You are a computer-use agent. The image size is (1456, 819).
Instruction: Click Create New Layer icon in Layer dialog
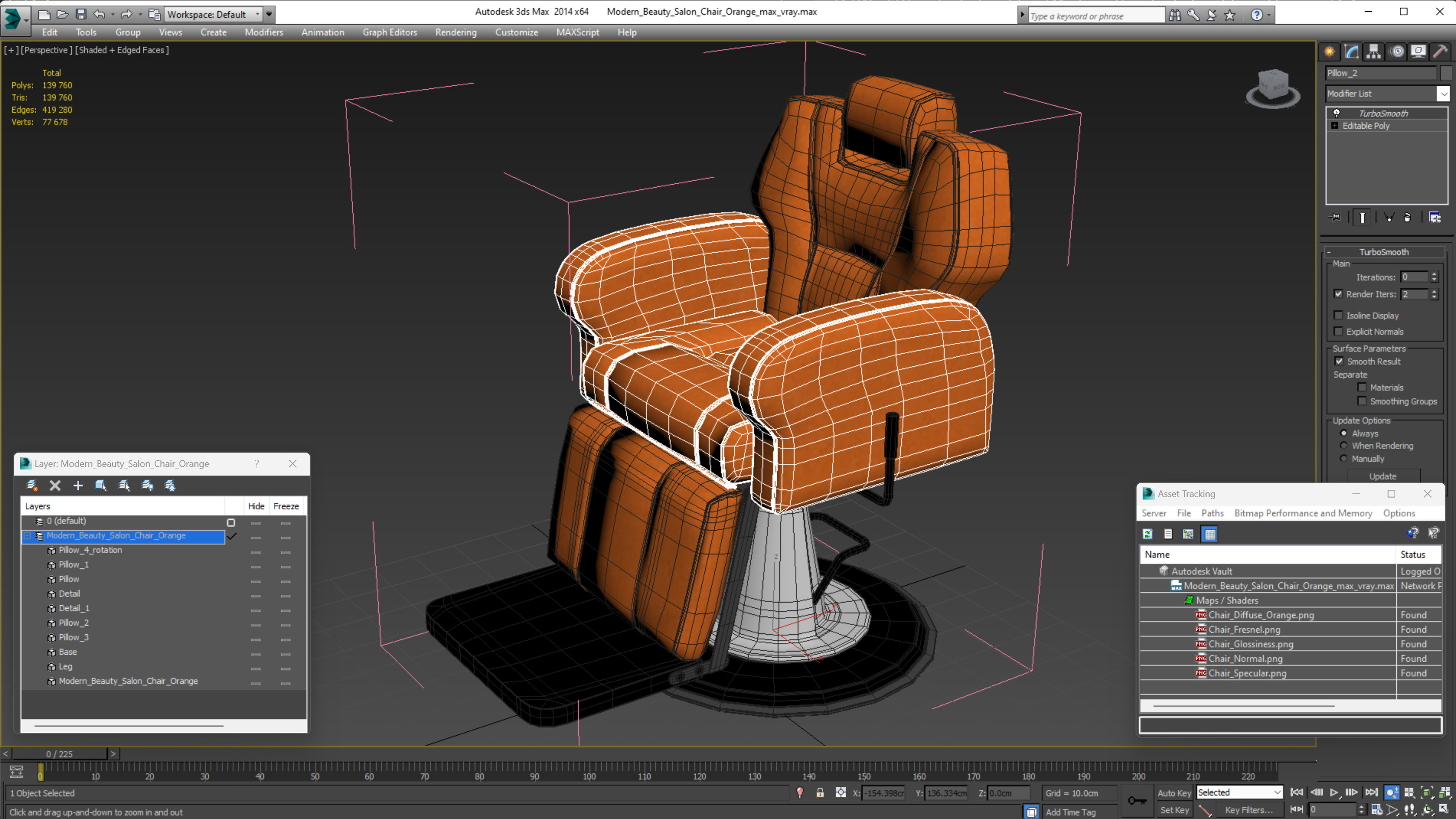32,485
